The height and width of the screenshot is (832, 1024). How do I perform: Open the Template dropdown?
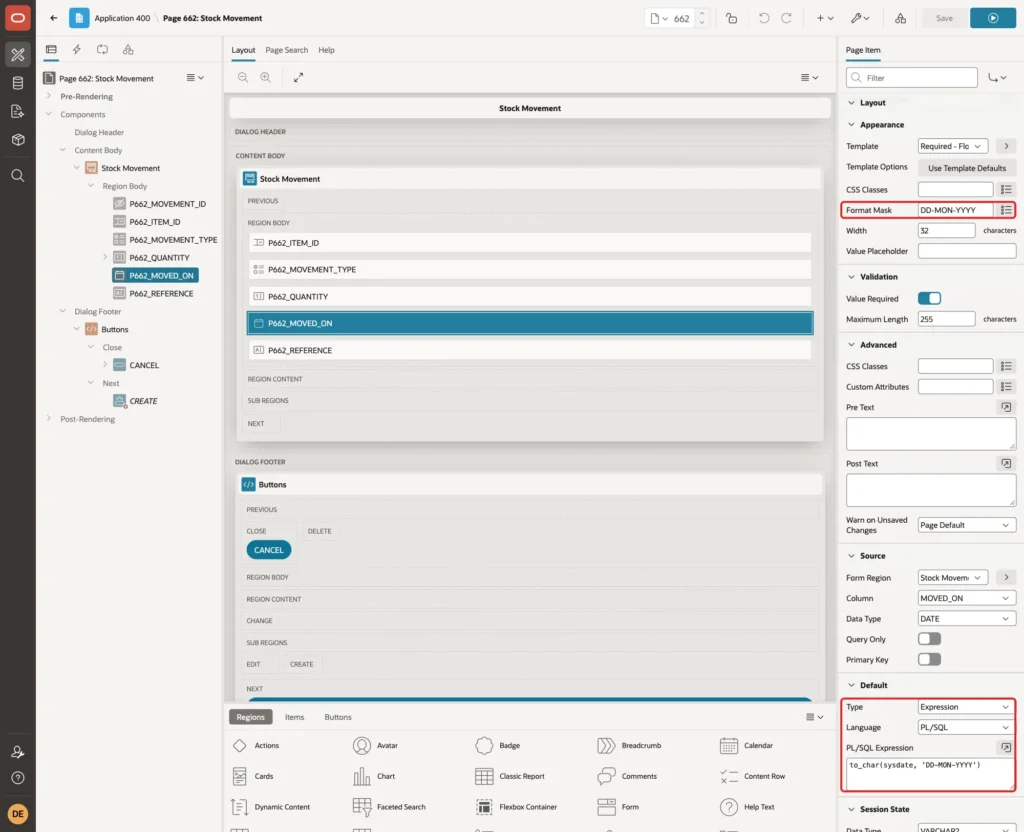(953, 146)
